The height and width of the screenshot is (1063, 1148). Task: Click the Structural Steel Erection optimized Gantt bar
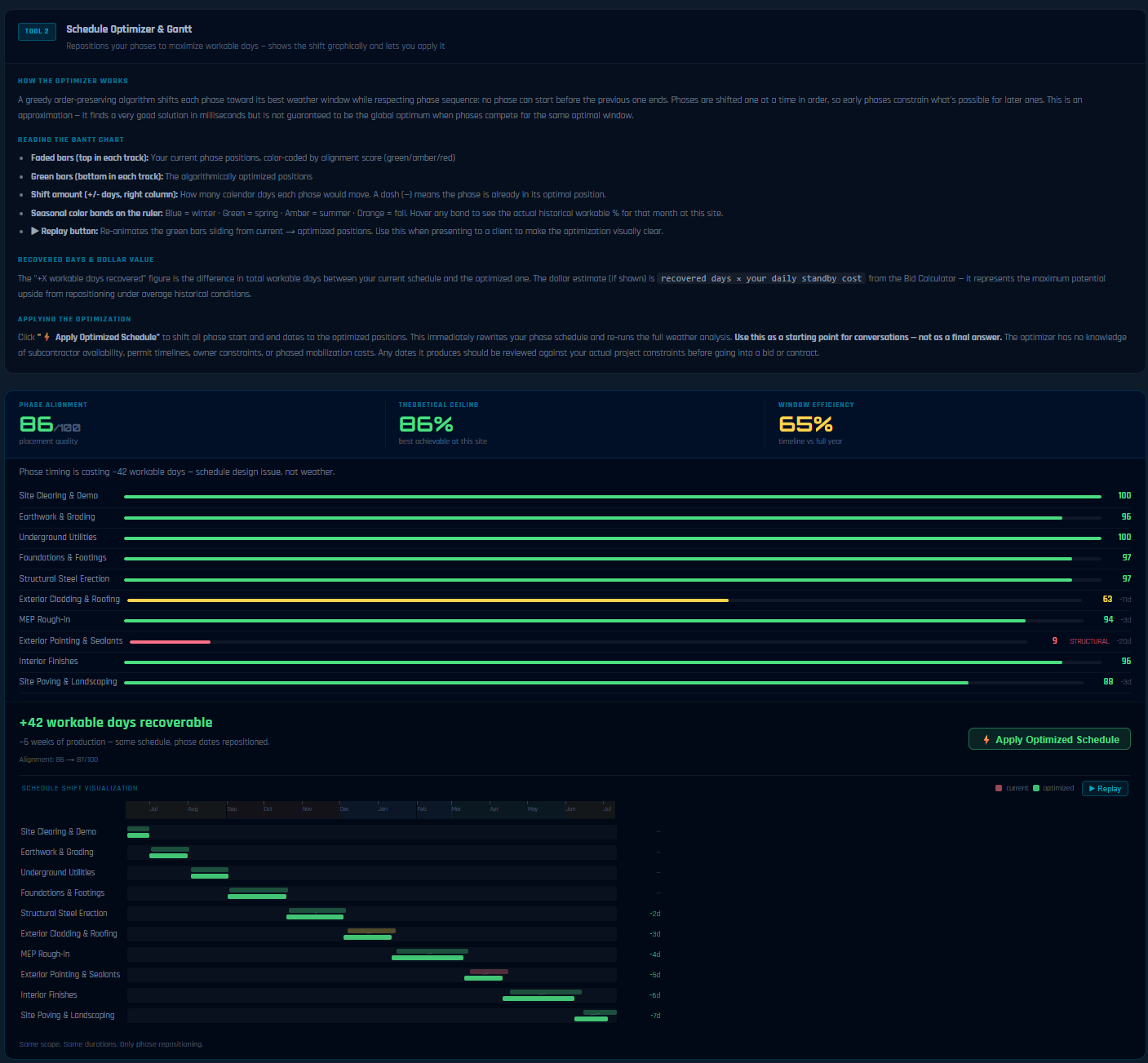(x=315, y=917)
